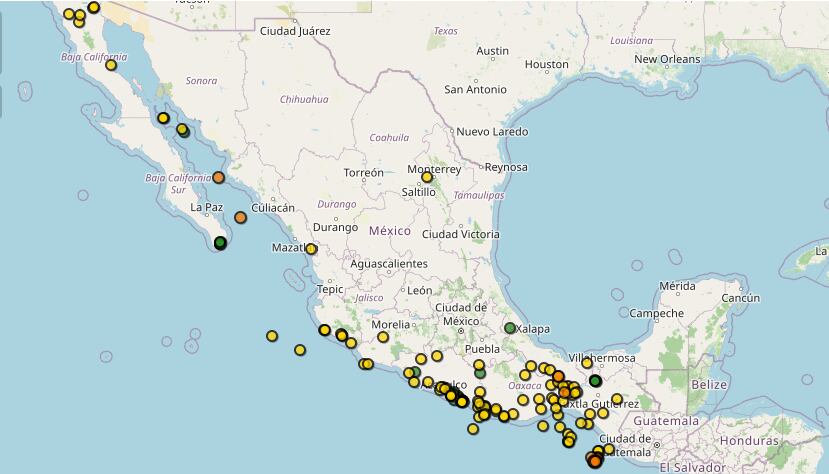829x474 pixels.
Task: Click the yellow marker under Baja California label
Action: point(111,65)
